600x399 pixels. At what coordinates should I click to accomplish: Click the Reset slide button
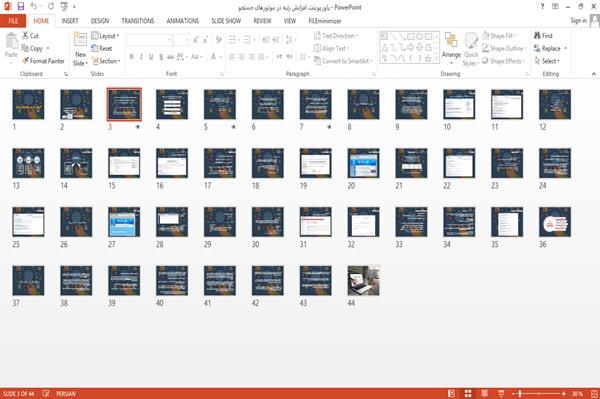pos(102,48)
